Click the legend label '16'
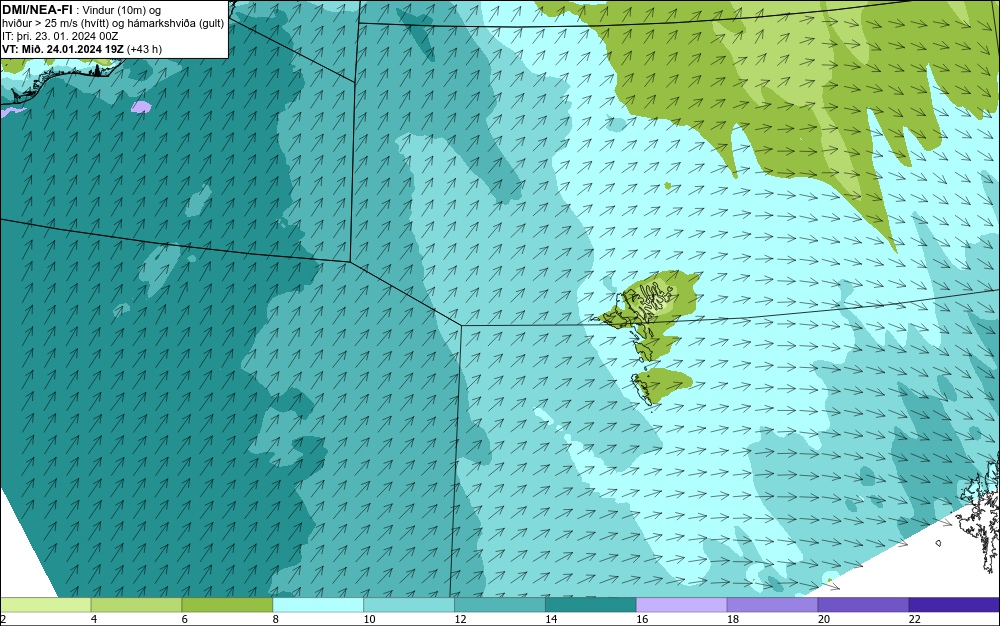 pos(642,619)
